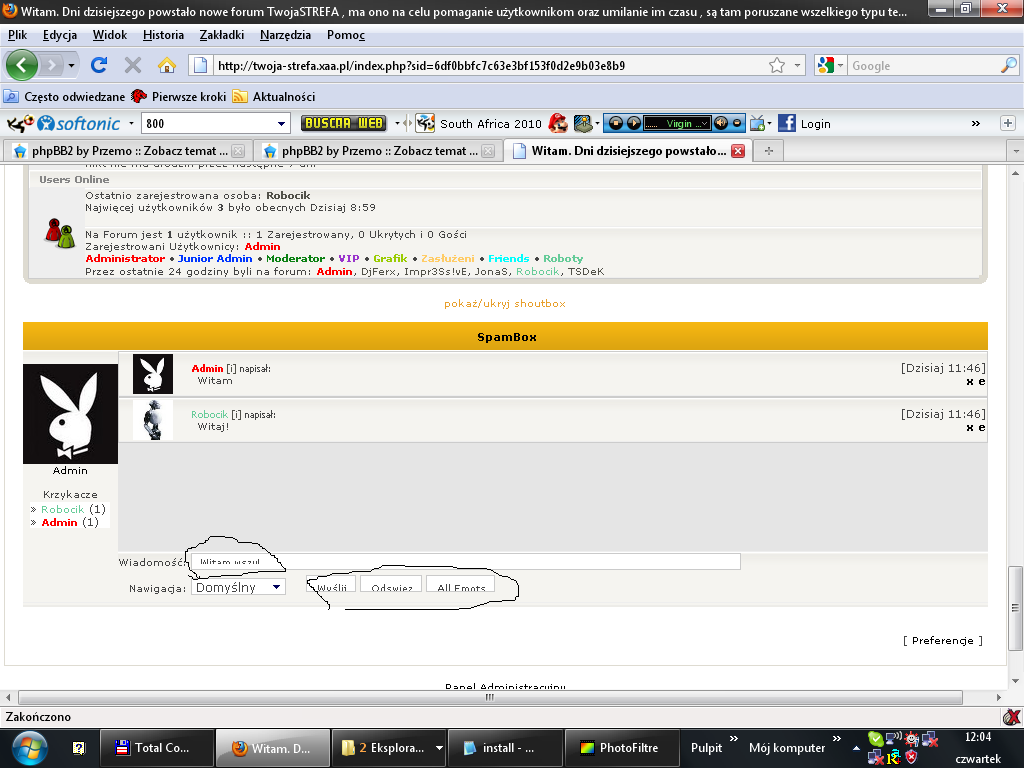The image size is (1024, 768).
Task: Open the Nawigacja Domyślny dropdown
Action: [x=238, y=587]
